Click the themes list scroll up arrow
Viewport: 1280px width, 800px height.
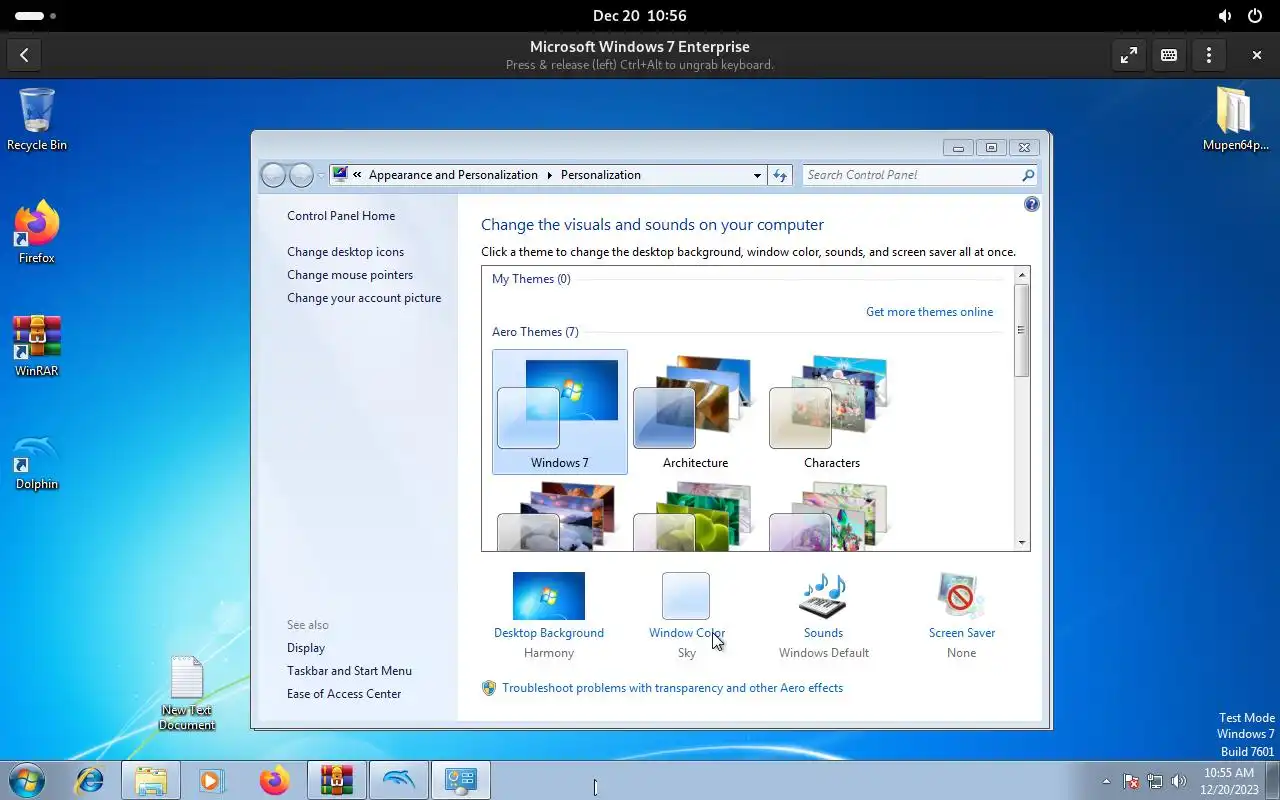click(1022, 275)
